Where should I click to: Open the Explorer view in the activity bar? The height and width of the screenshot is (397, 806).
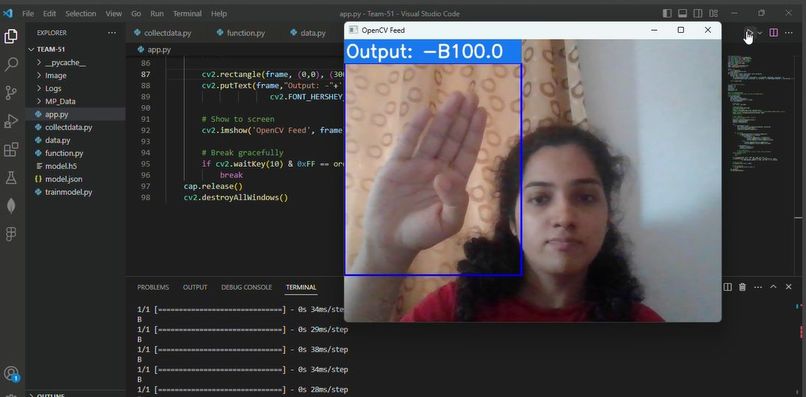(x=11, y=37)
